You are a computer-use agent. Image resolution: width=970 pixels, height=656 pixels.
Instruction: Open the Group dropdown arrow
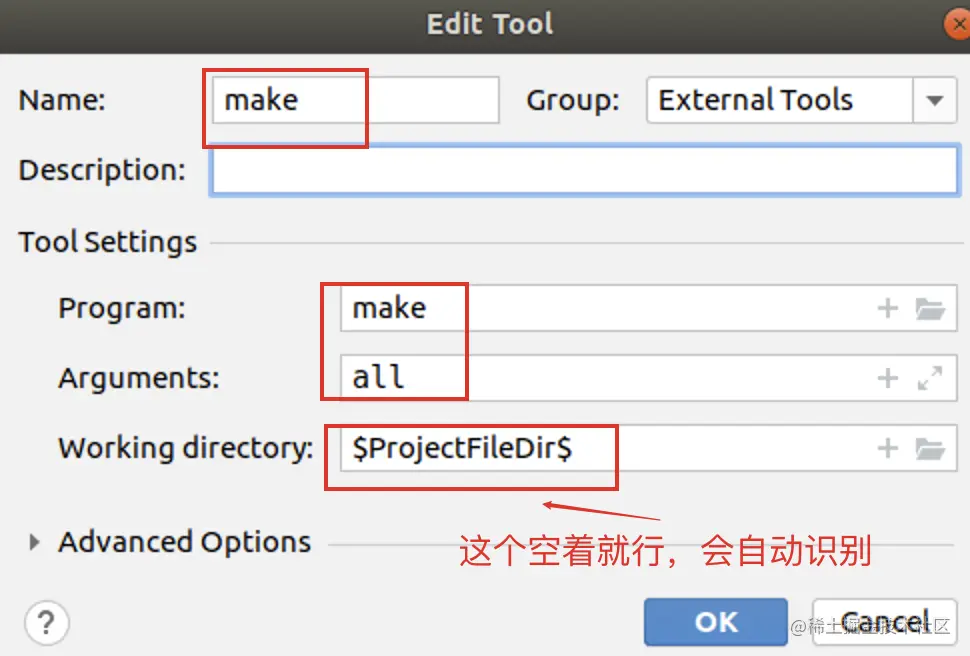pos(935,100)
